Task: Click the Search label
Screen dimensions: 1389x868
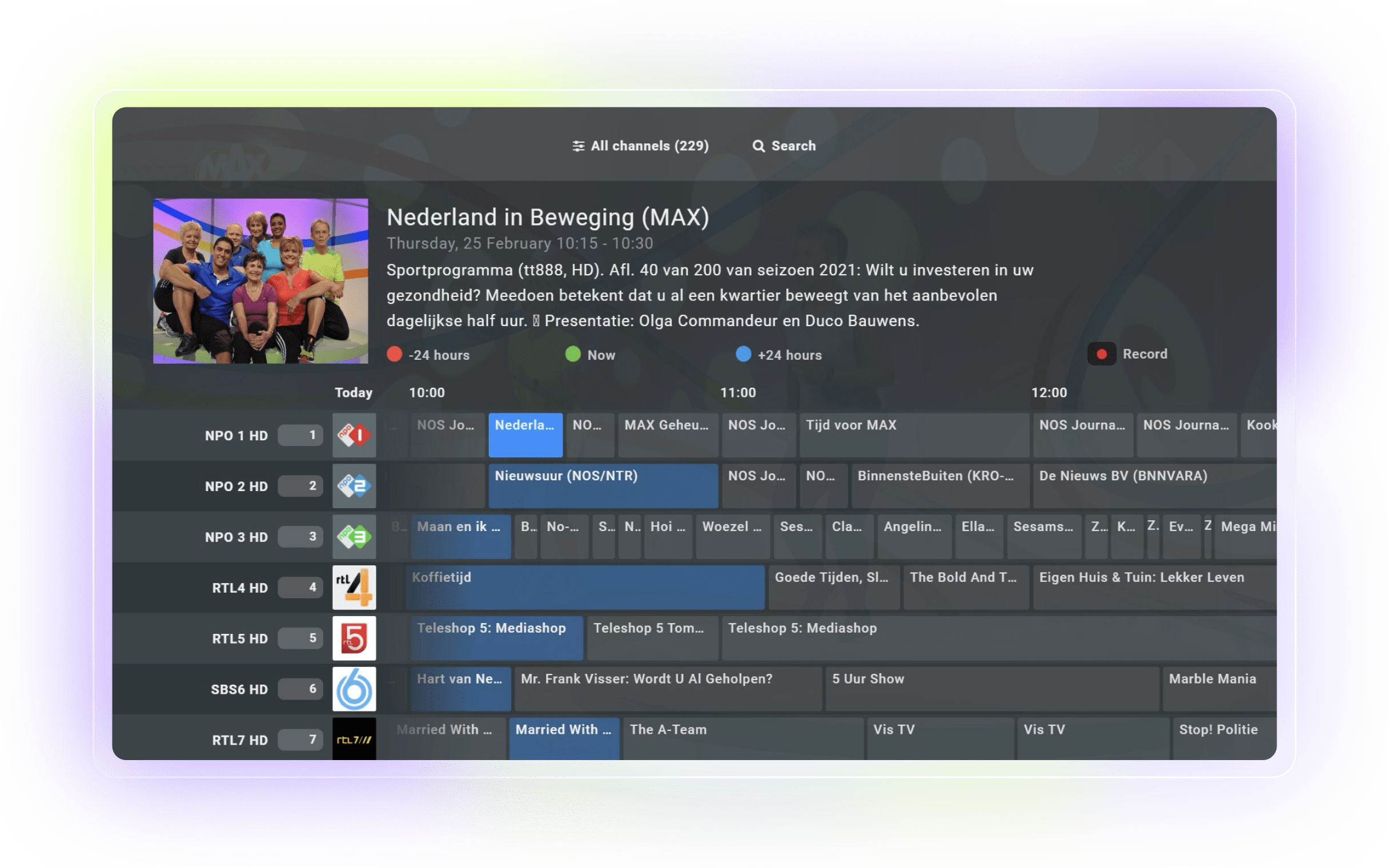Action: (x=793, y=146)
